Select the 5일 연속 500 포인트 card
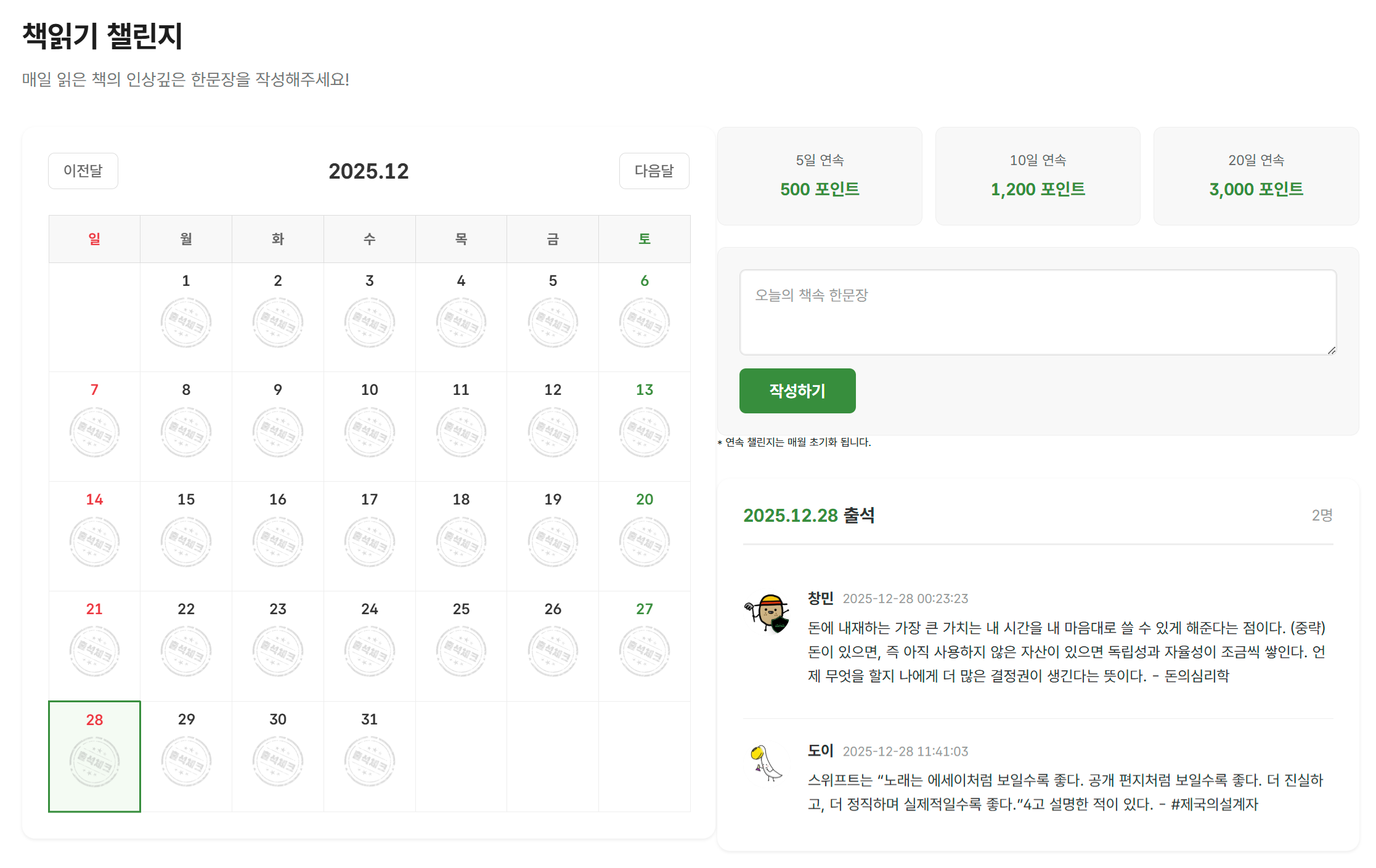 tap(820, 176)
